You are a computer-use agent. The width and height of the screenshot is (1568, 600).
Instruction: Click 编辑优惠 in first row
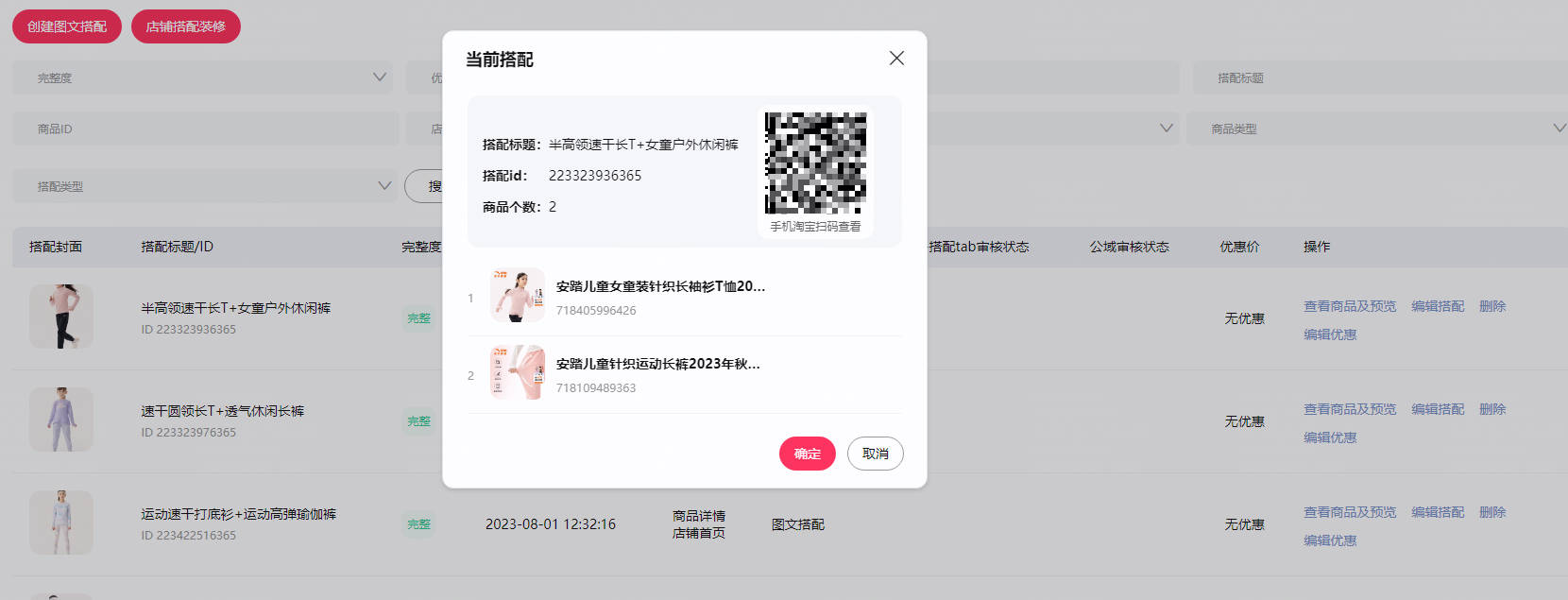click(1330, 334)
